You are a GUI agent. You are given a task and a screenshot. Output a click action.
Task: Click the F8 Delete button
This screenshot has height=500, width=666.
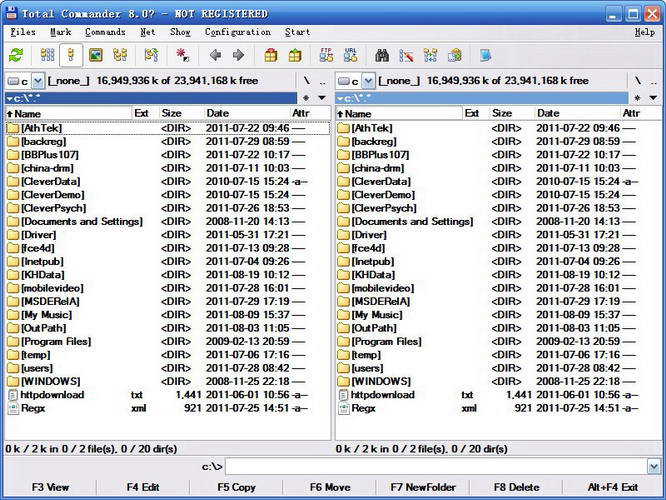coord(516,487)
